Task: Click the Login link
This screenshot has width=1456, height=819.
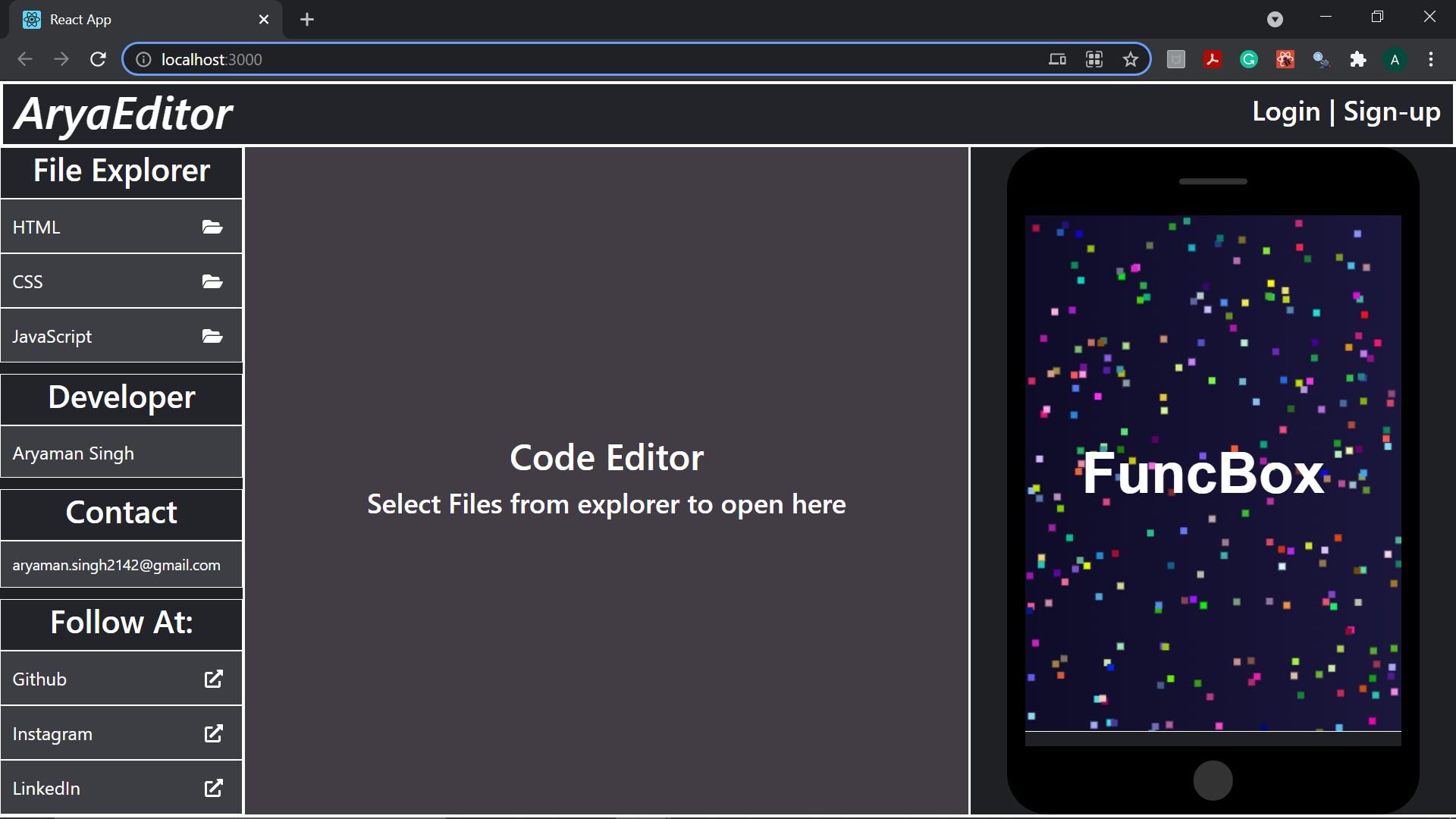Action: tap(1286, 112)
